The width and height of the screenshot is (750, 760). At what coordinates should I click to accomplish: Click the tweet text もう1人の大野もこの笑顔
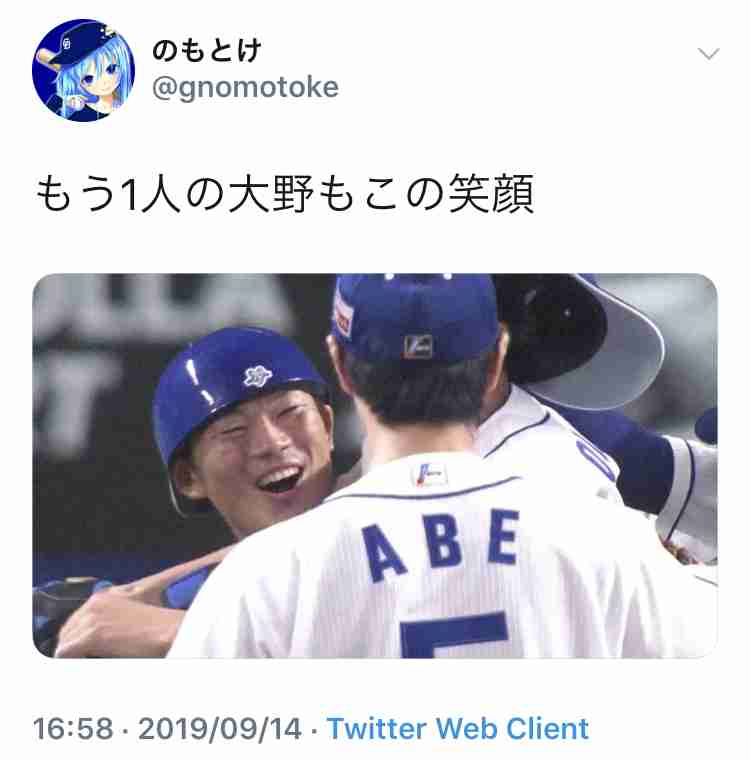tap(285, 194)
